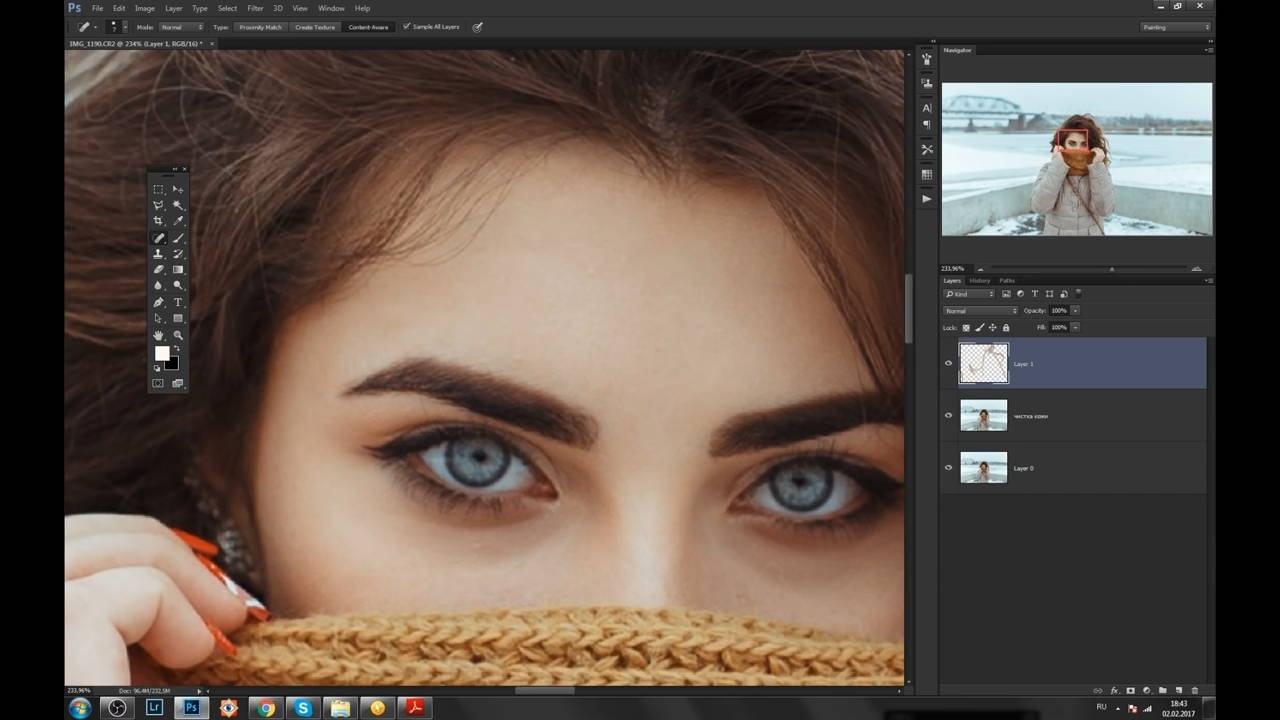Open the tool preset picker
The width and height of the screenshot is (1280, 720).
coord(88,27)
